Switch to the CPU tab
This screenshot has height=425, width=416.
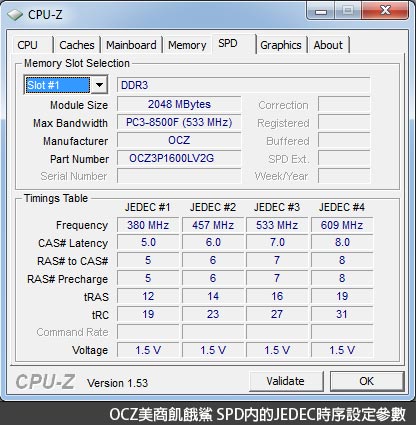click(27, 45)
